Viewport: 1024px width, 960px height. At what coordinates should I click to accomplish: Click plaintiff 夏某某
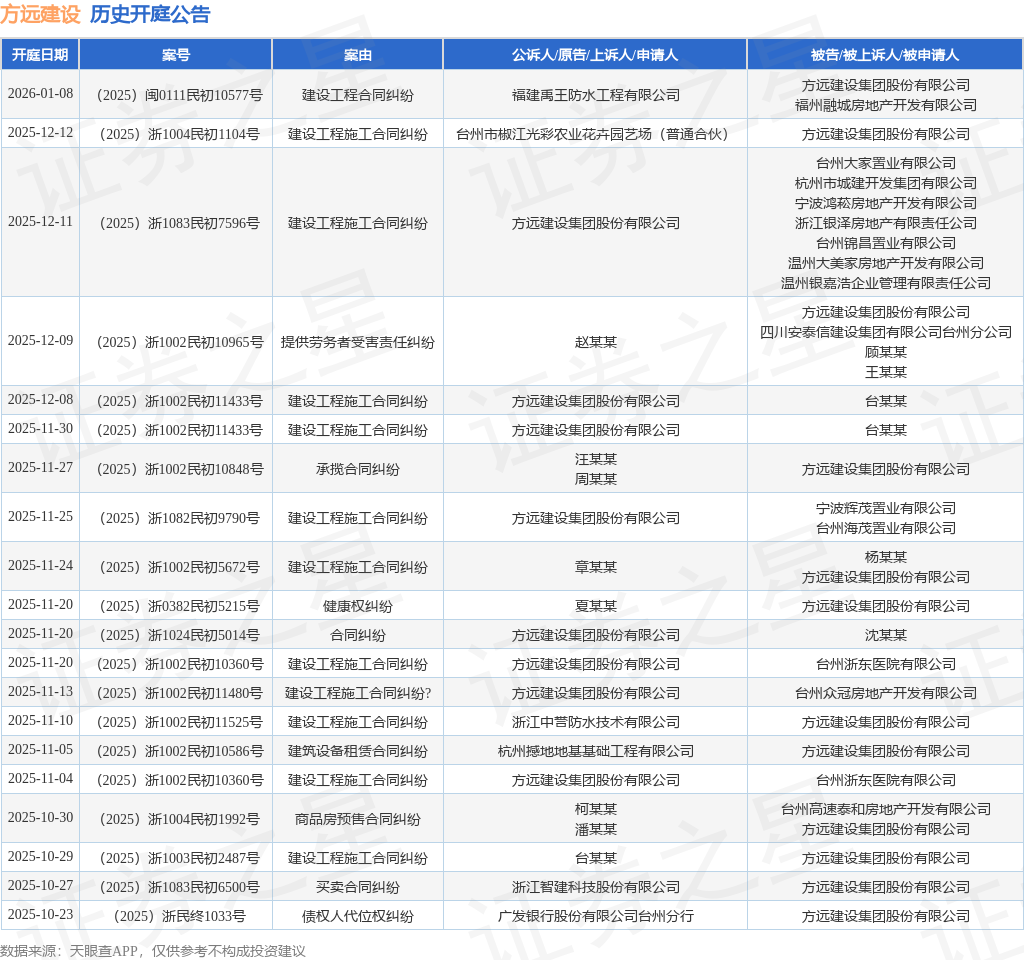596,607
